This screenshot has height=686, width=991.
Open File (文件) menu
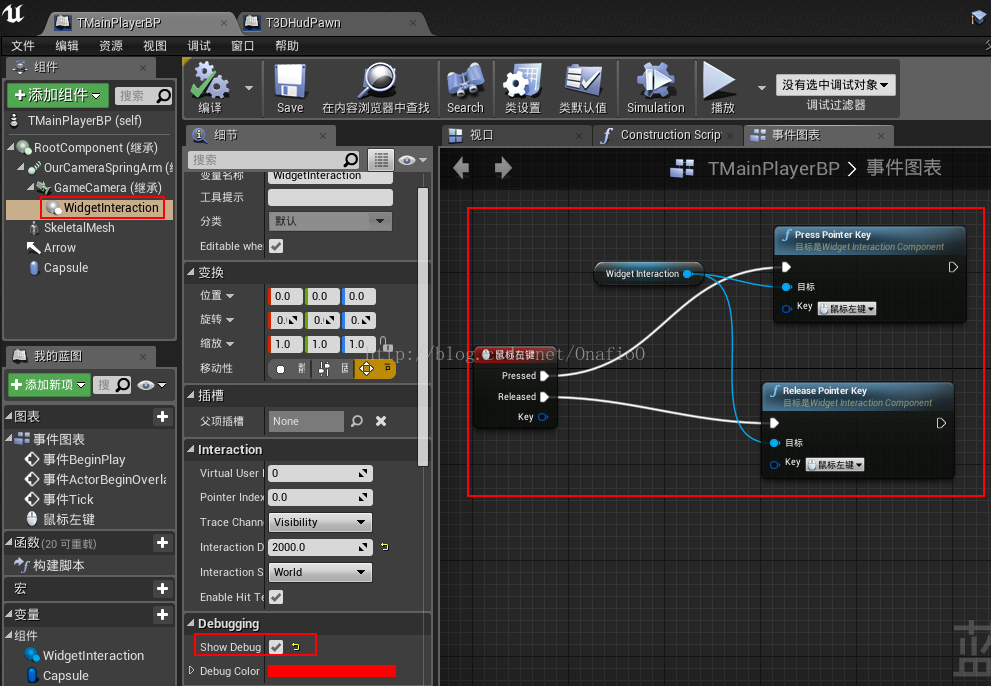point(23,46)
